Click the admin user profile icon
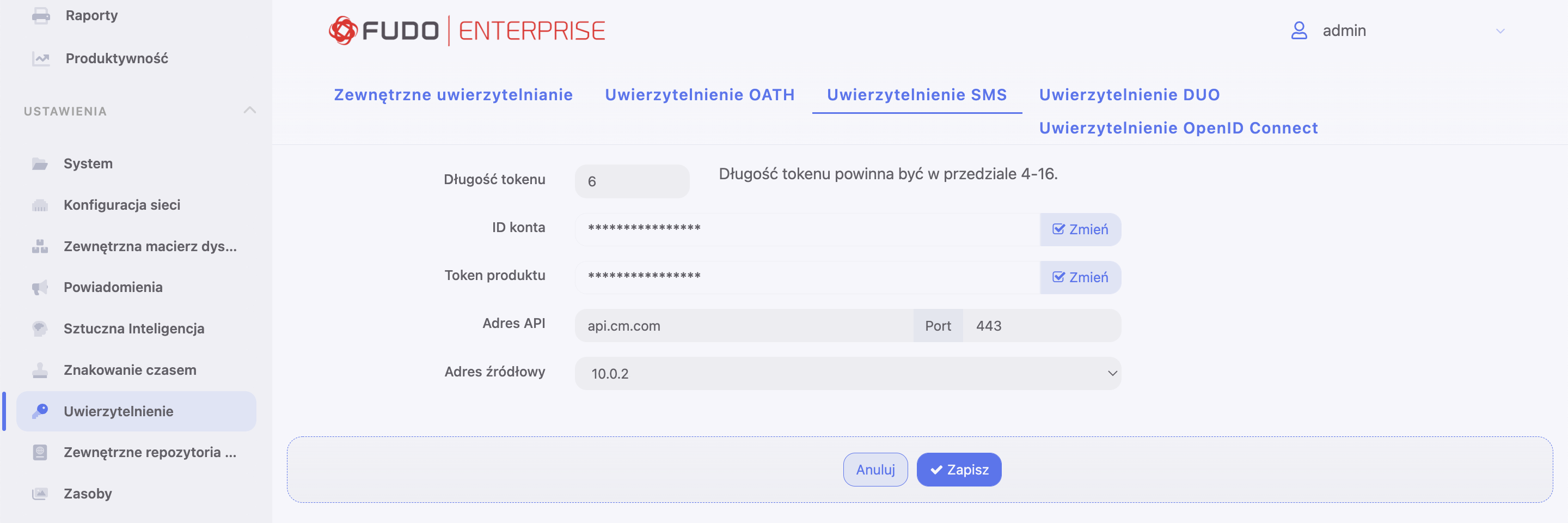 pos(1299,31)
